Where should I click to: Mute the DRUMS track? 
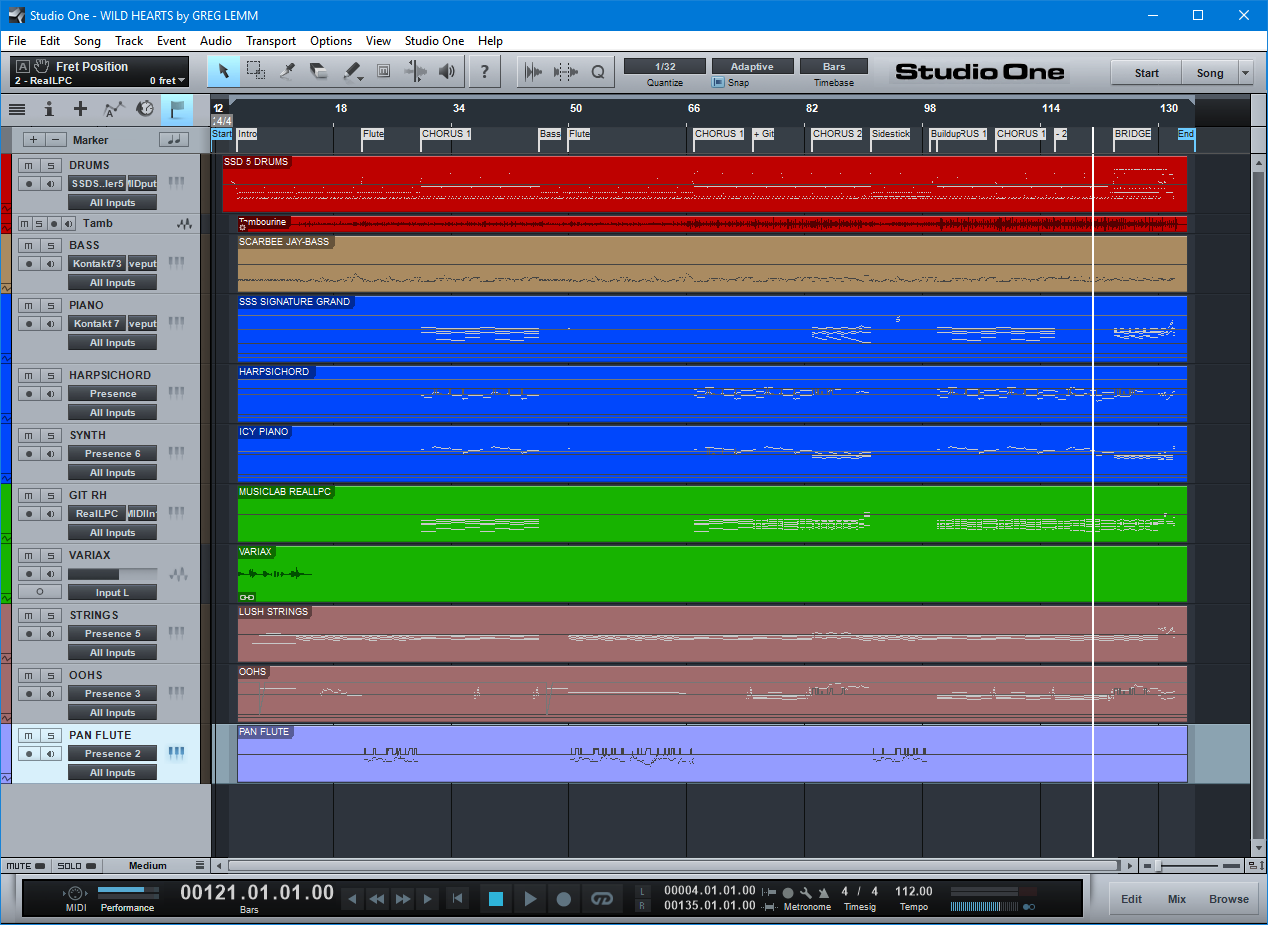[x=29, y=165]
